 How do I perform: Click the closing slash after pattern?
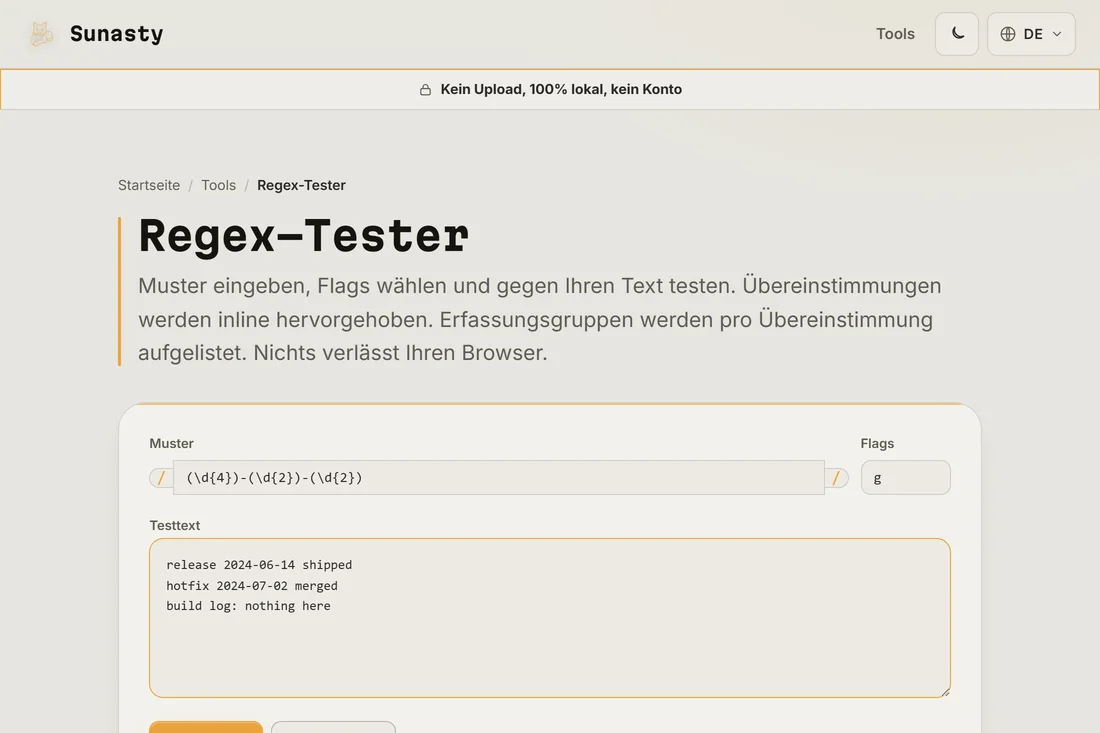coord(836,478)
